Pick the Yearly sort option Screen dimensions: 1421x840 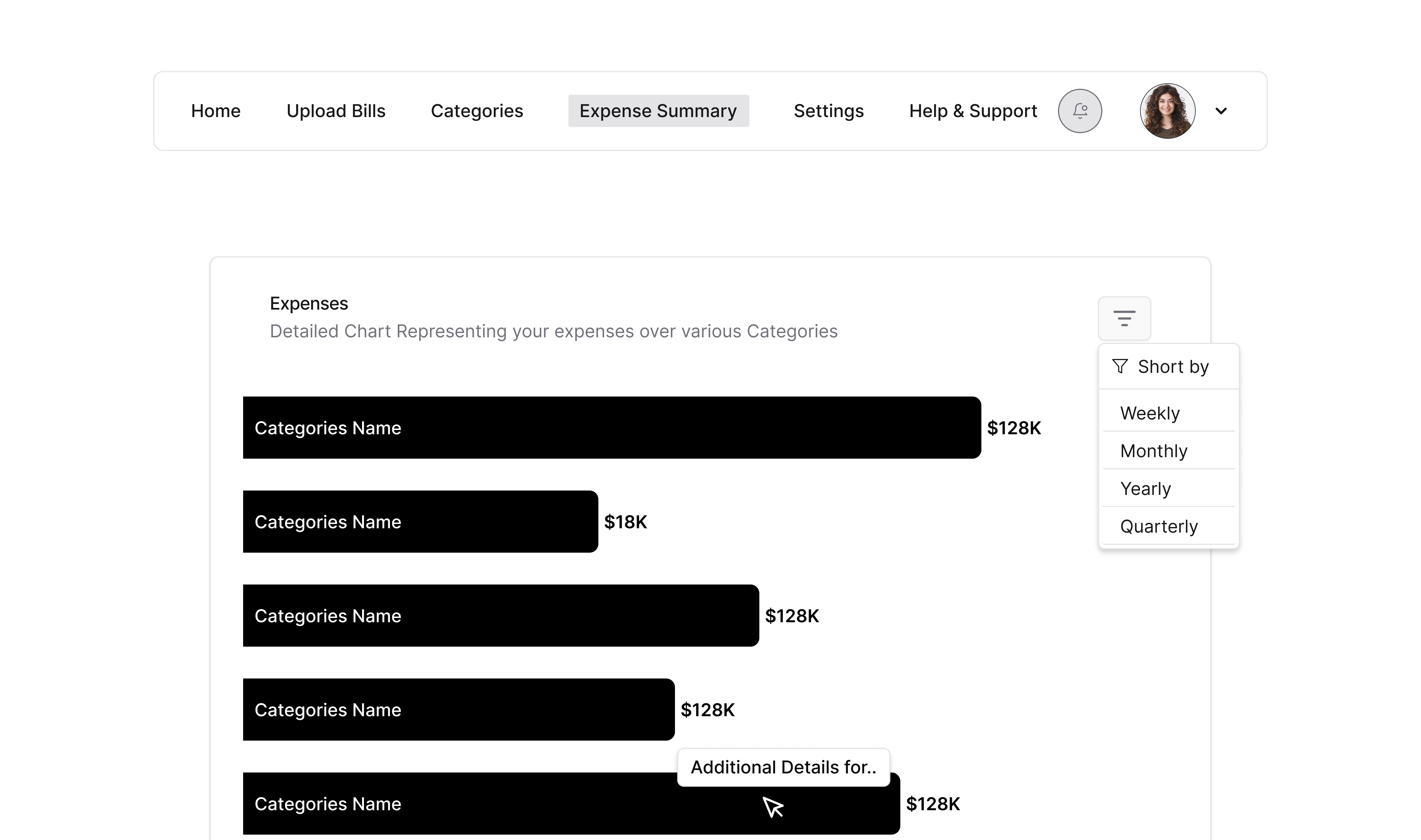tap(1145, 489)
